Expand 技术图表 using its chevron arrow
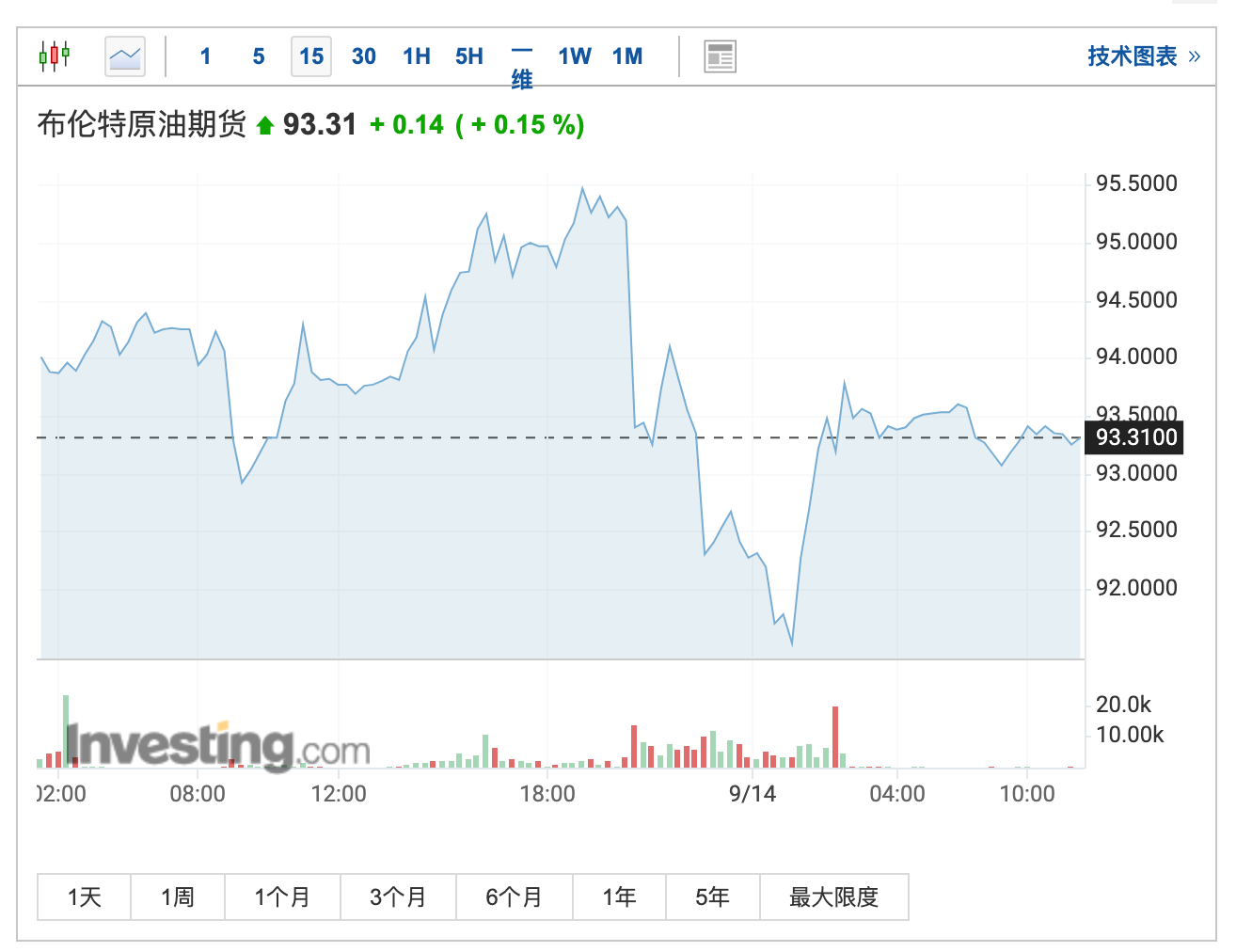 pos(1195,56)
